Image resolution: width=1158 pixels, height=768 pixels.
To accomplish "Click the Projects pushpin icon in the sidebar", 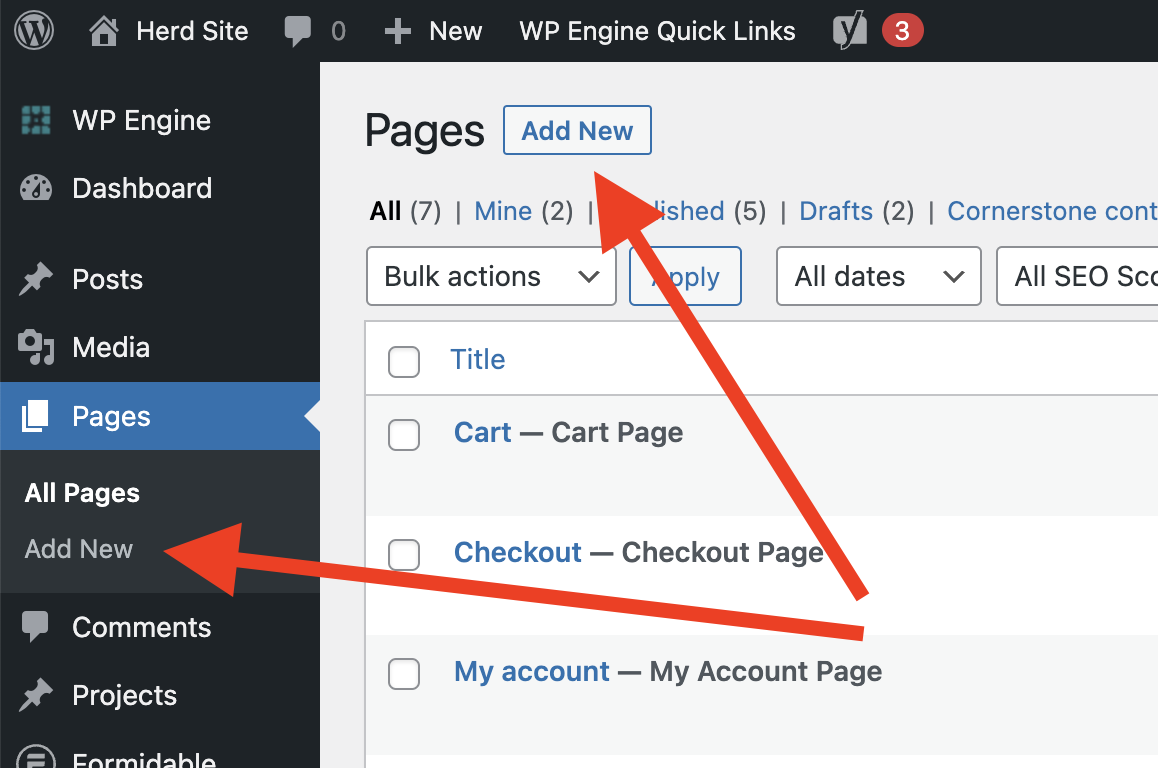I will [x=36, y=696].
